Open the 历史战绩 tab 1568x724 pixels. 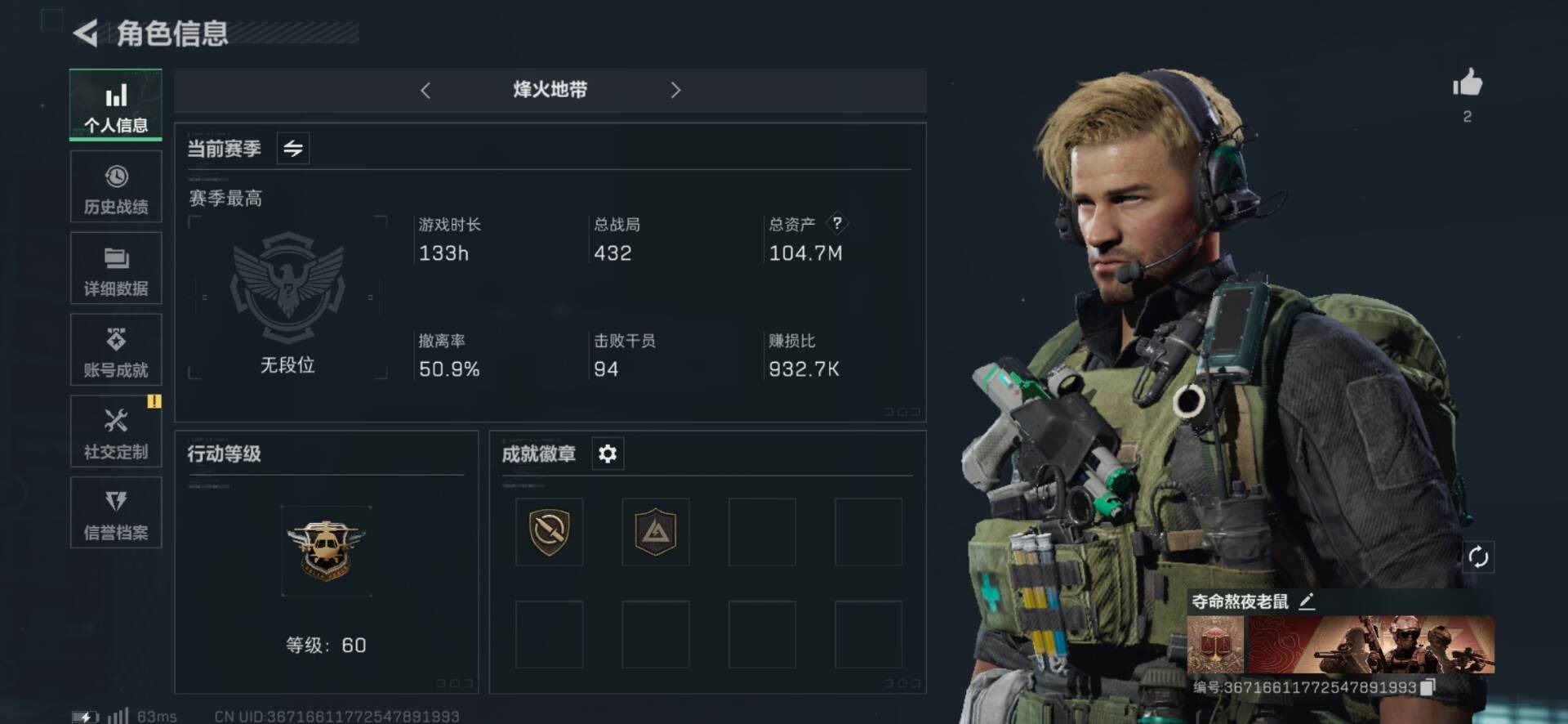(116, 187)
